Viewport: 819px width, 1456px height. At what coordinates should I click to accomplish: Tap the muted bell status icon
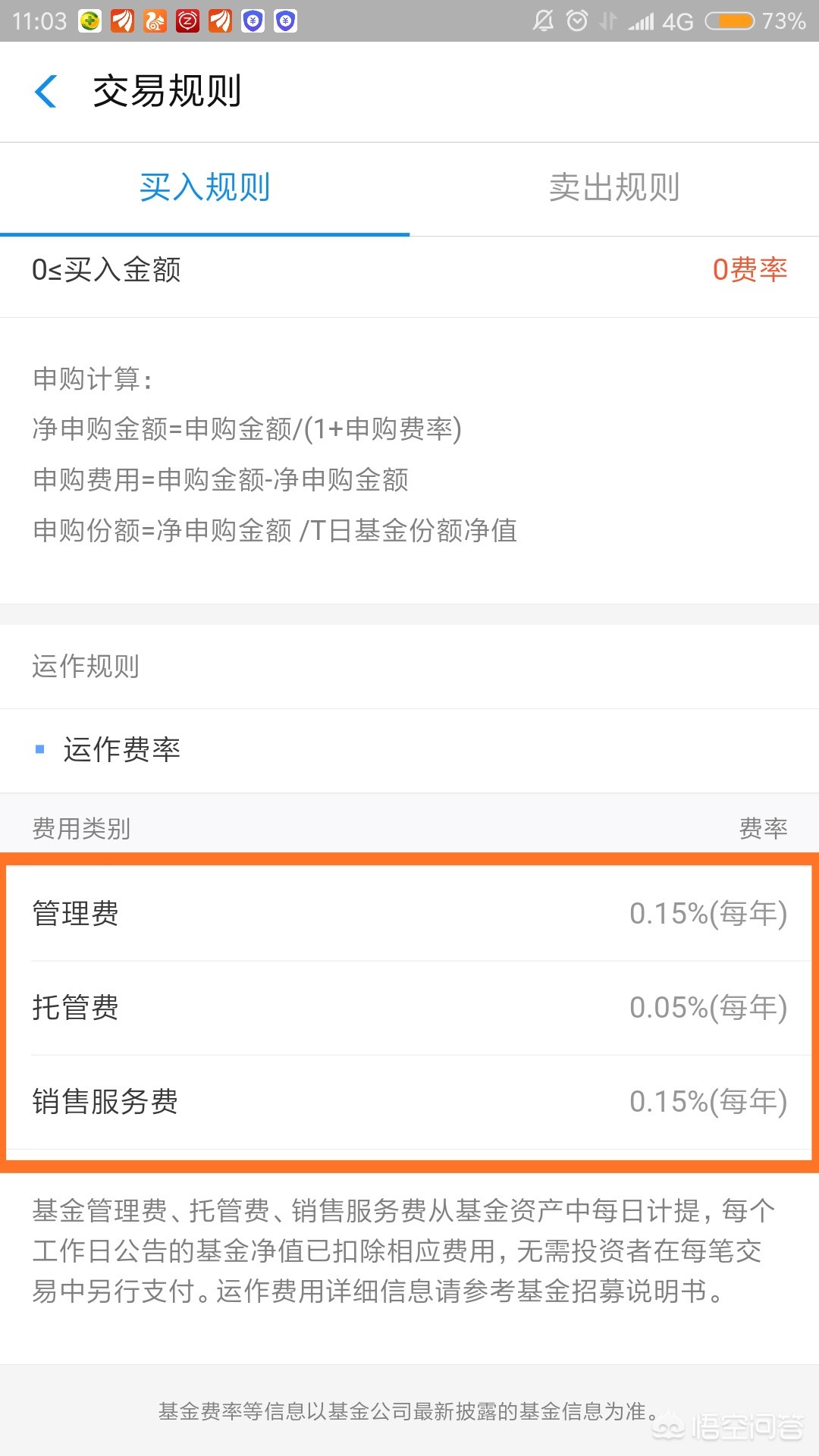(x=543, y=21)
